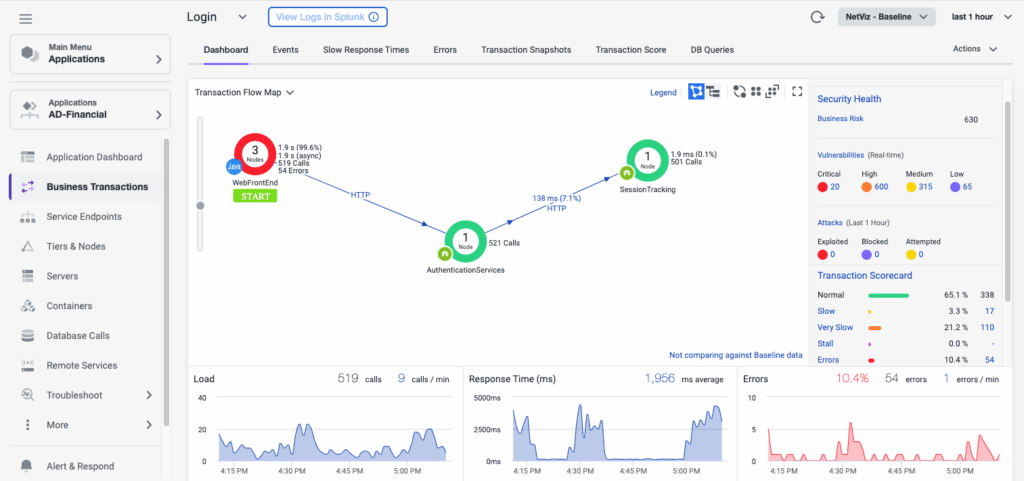Click the Containers sidebar icon
1024x481 pixels.
(27, 306)
